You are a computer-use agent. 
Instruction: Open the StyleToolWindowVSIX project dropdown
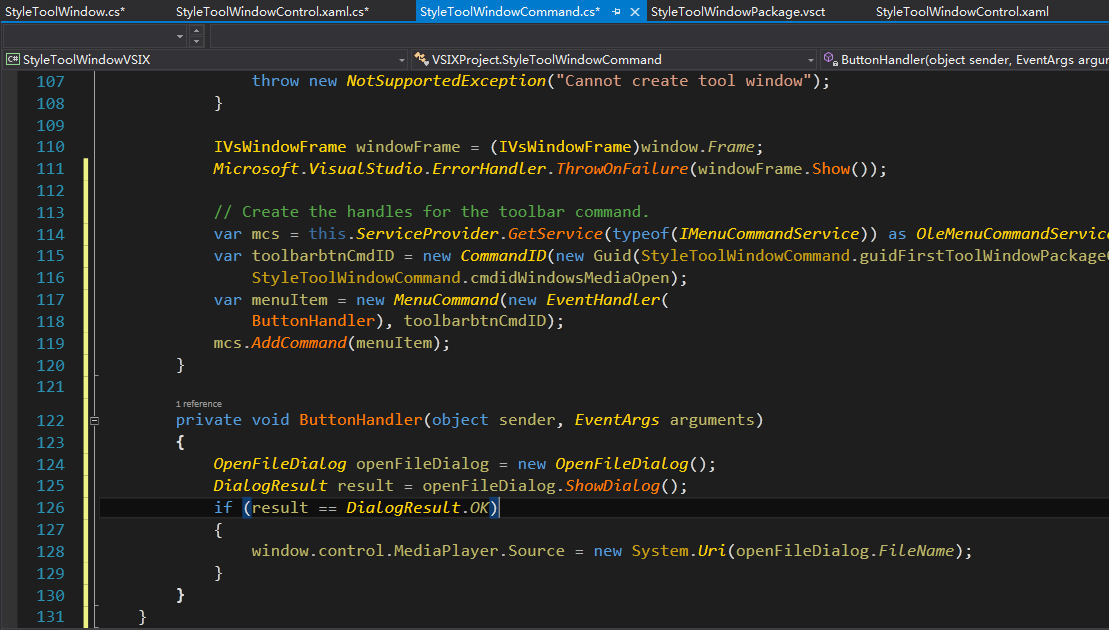402,59
